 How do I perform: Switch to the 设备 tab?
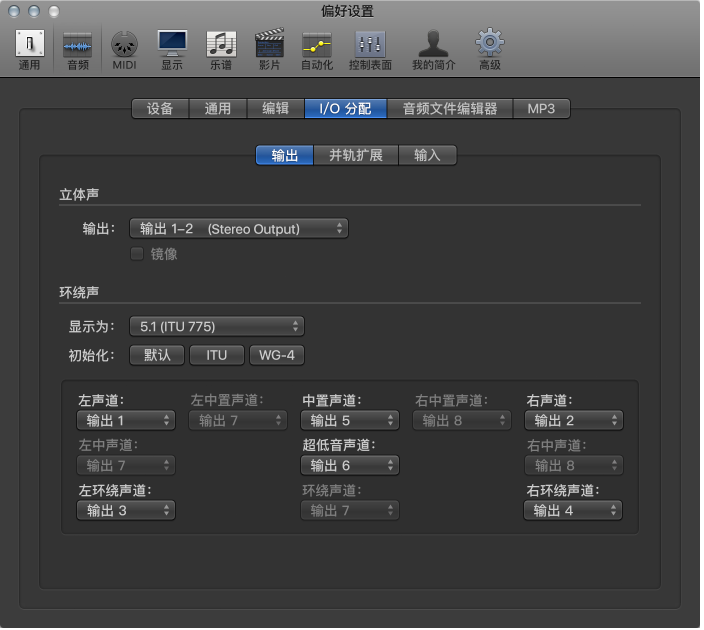click(x=160, y=109)
